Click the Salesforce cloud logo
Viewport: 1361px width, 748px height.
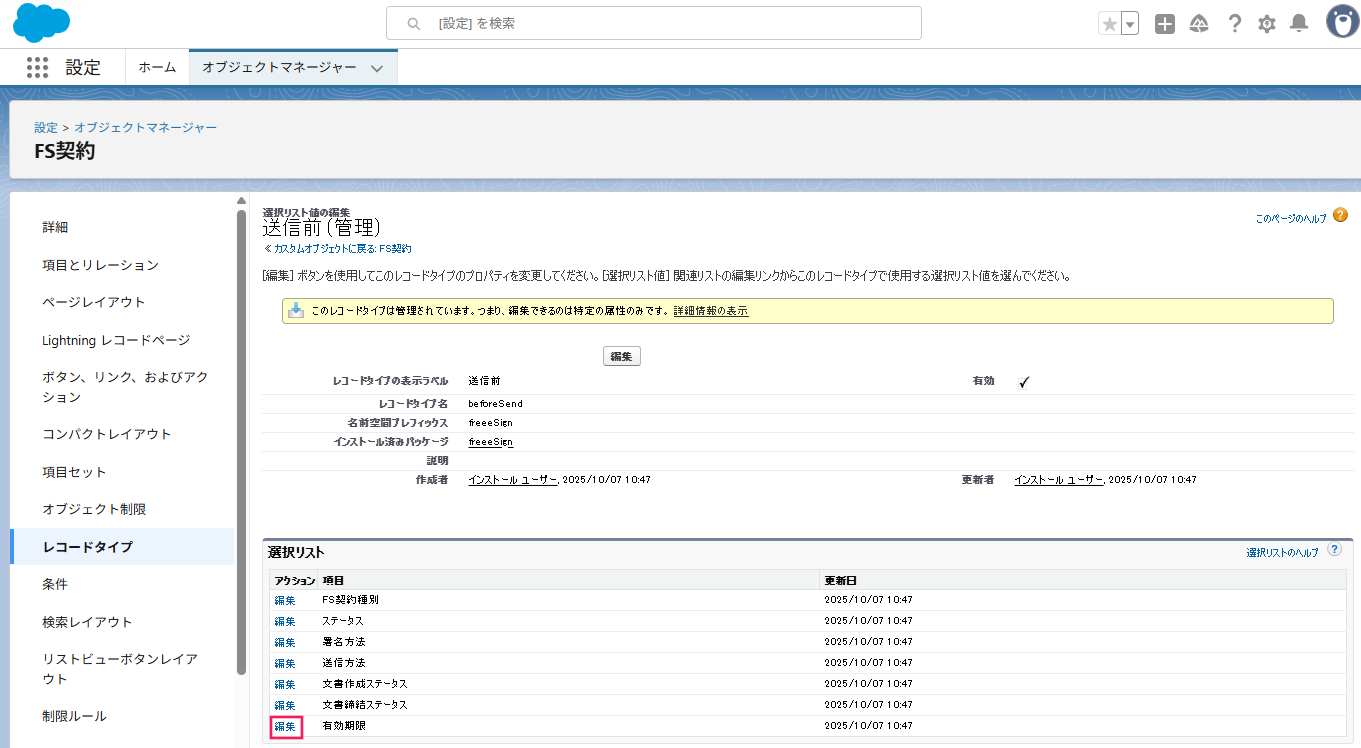(x=42, y=22)
